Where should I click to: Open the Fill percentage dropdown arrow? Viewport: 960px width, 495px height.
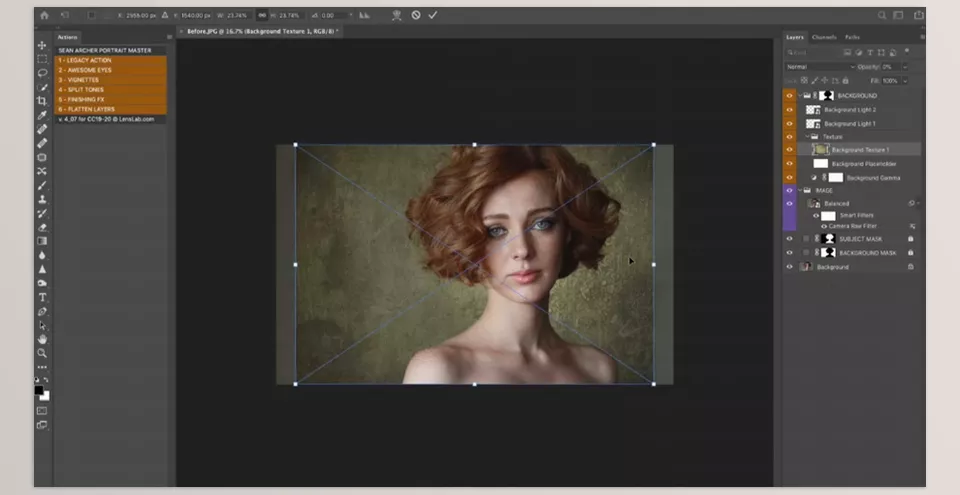coord(905,81)
